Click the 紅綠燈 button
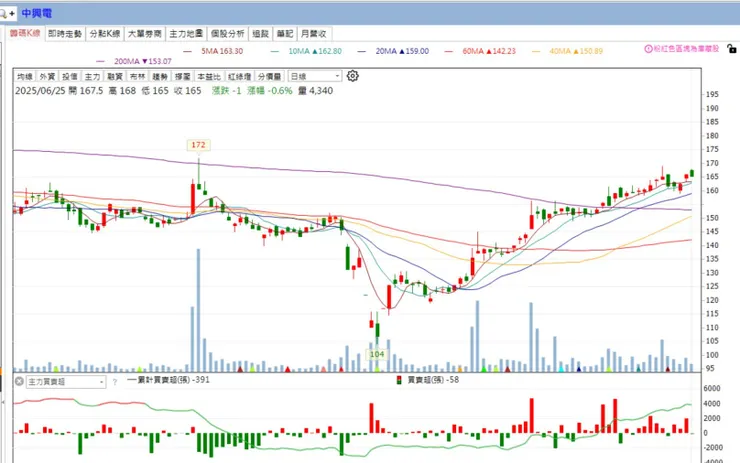The width and height of the screenshot is (740, 463). [240, 76]
